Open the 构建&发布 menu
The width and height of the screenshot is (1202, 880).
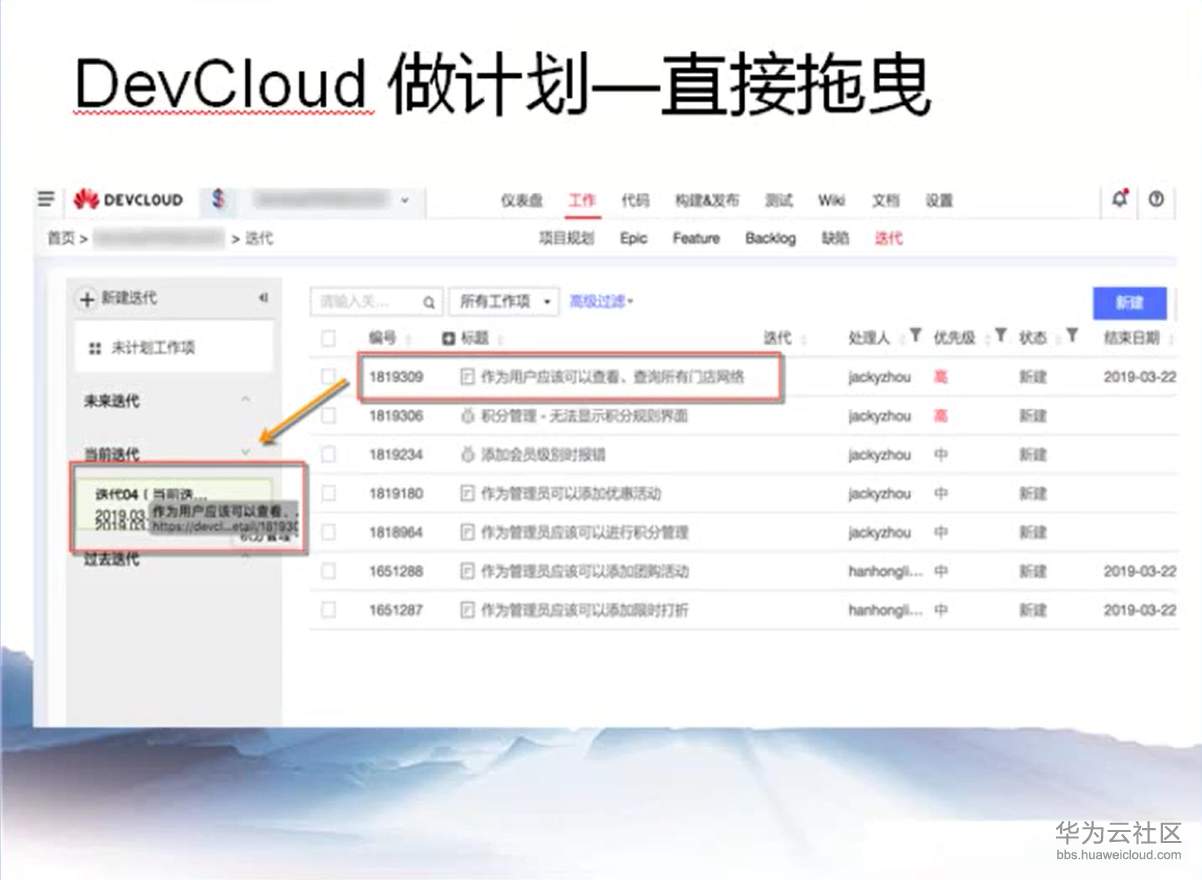(x=707, y=200)
